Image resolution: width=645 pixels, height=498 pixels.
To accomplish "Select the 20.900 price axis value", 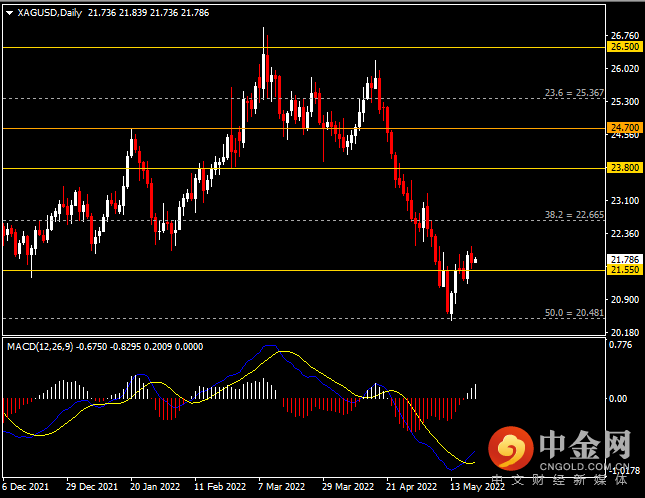I will [625, 299].
